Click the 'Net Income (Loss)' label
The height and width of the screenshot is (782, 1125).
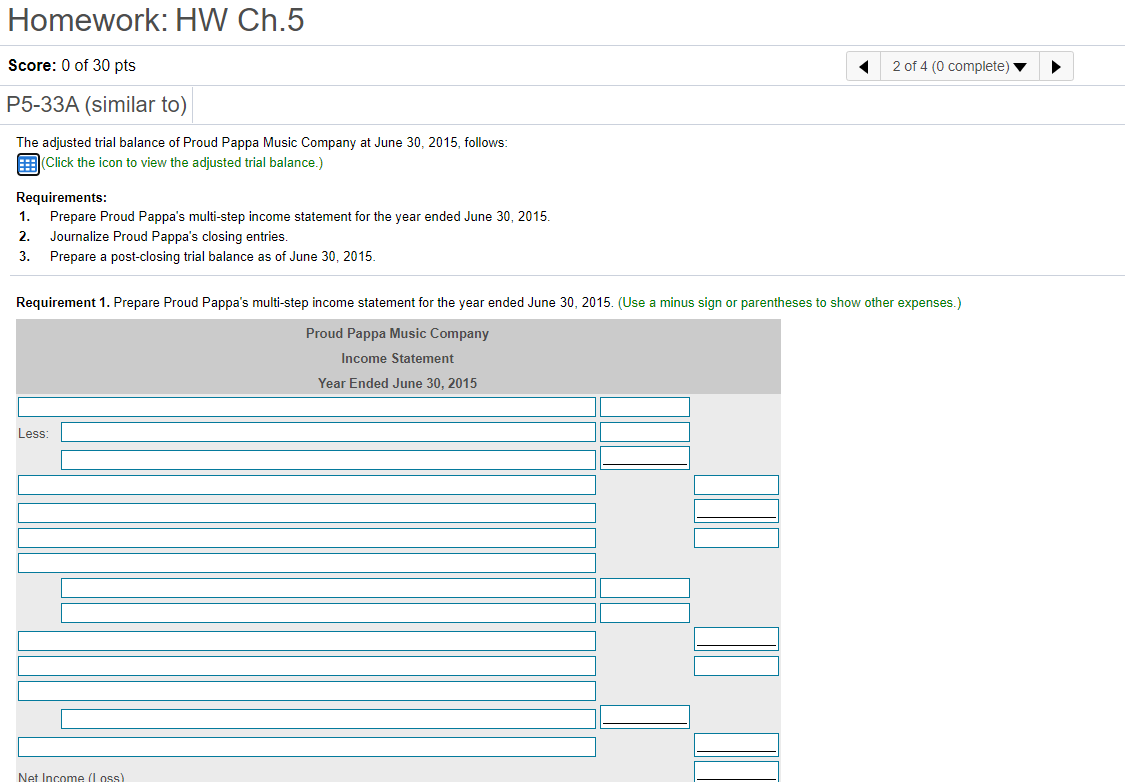tap(71, 776)
